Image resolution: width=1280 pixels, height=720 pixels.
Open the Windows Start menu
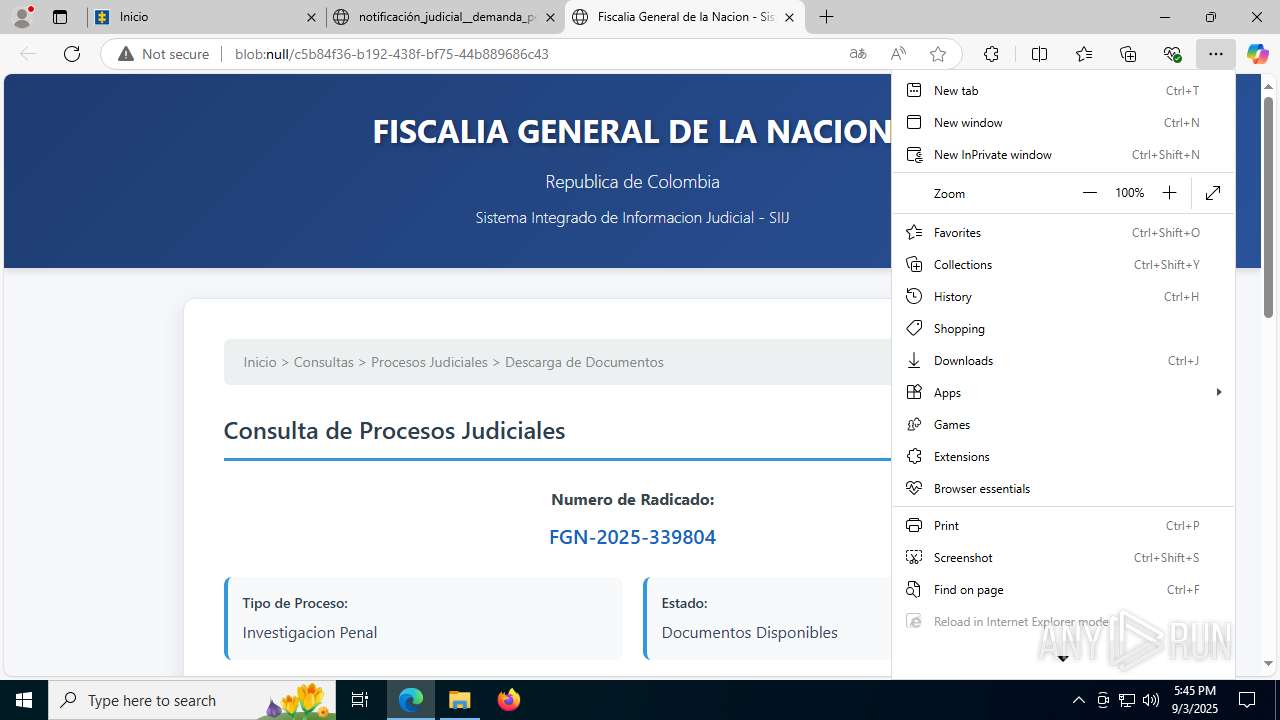click(24, 700)
